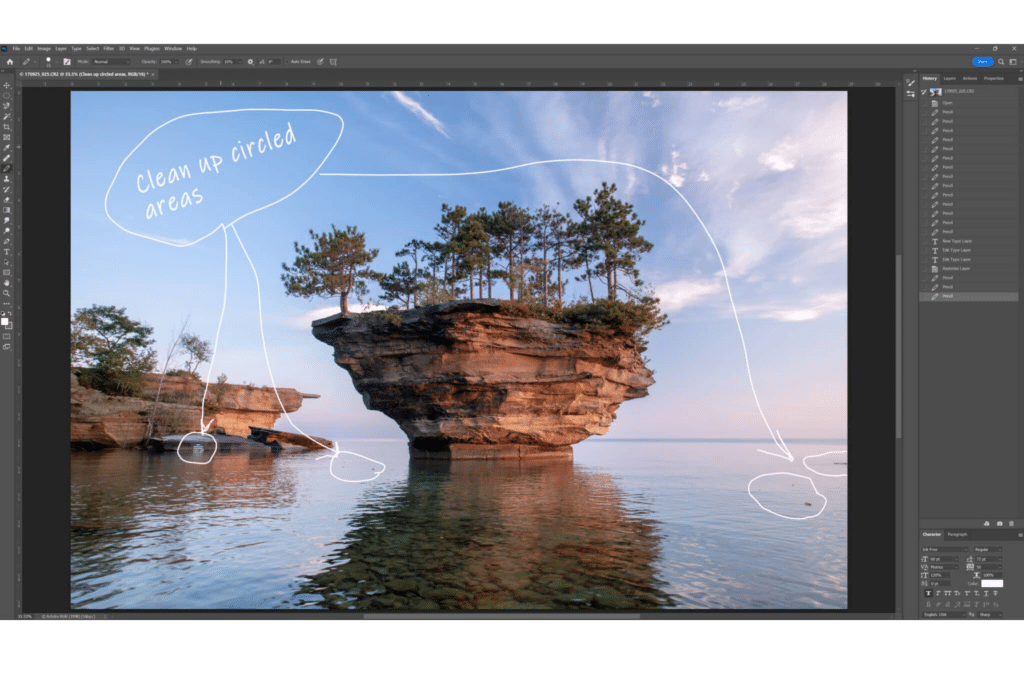Open the blending Mode dropdown
This screenshot has width=1024, height=682.
coord(110,61)
